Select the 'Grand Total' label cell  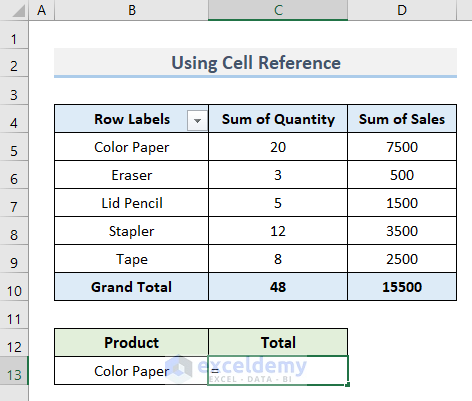tap(132, 287)
